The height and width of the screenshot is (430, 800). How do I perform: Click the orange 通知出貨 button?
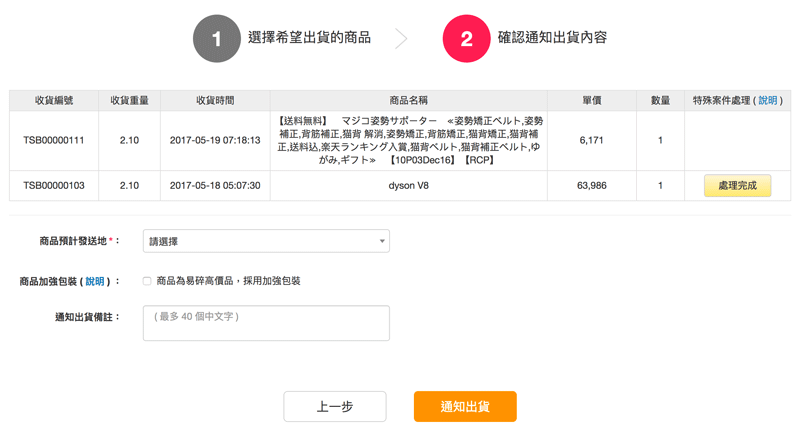(x=465, y=407)
